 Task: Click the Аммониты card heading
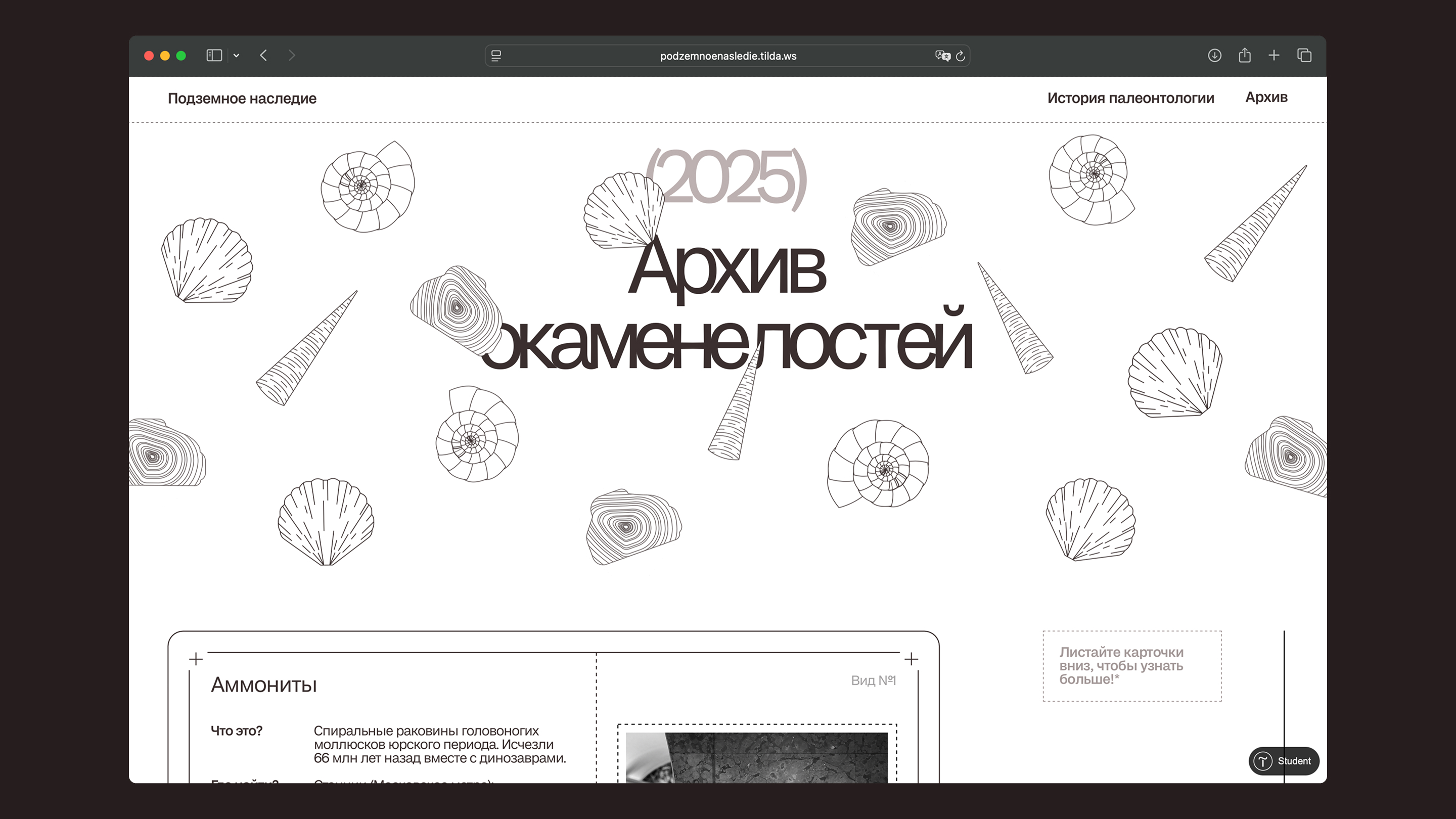coord(263,685)
